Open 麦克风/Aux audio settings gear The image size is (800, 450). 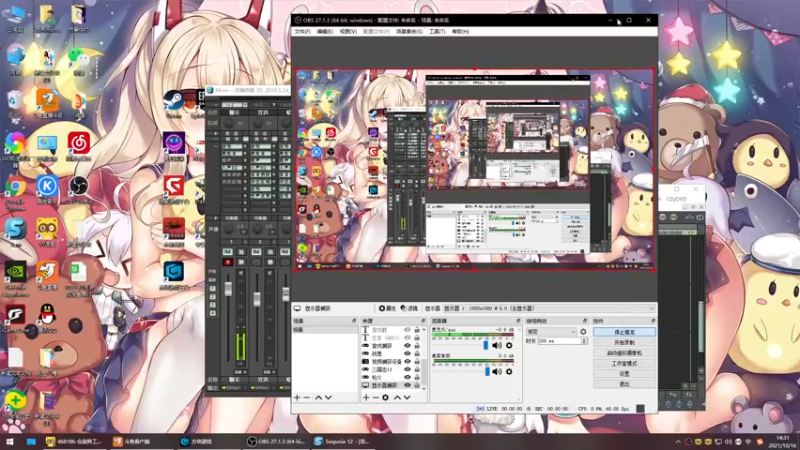(x=509, y=345)
